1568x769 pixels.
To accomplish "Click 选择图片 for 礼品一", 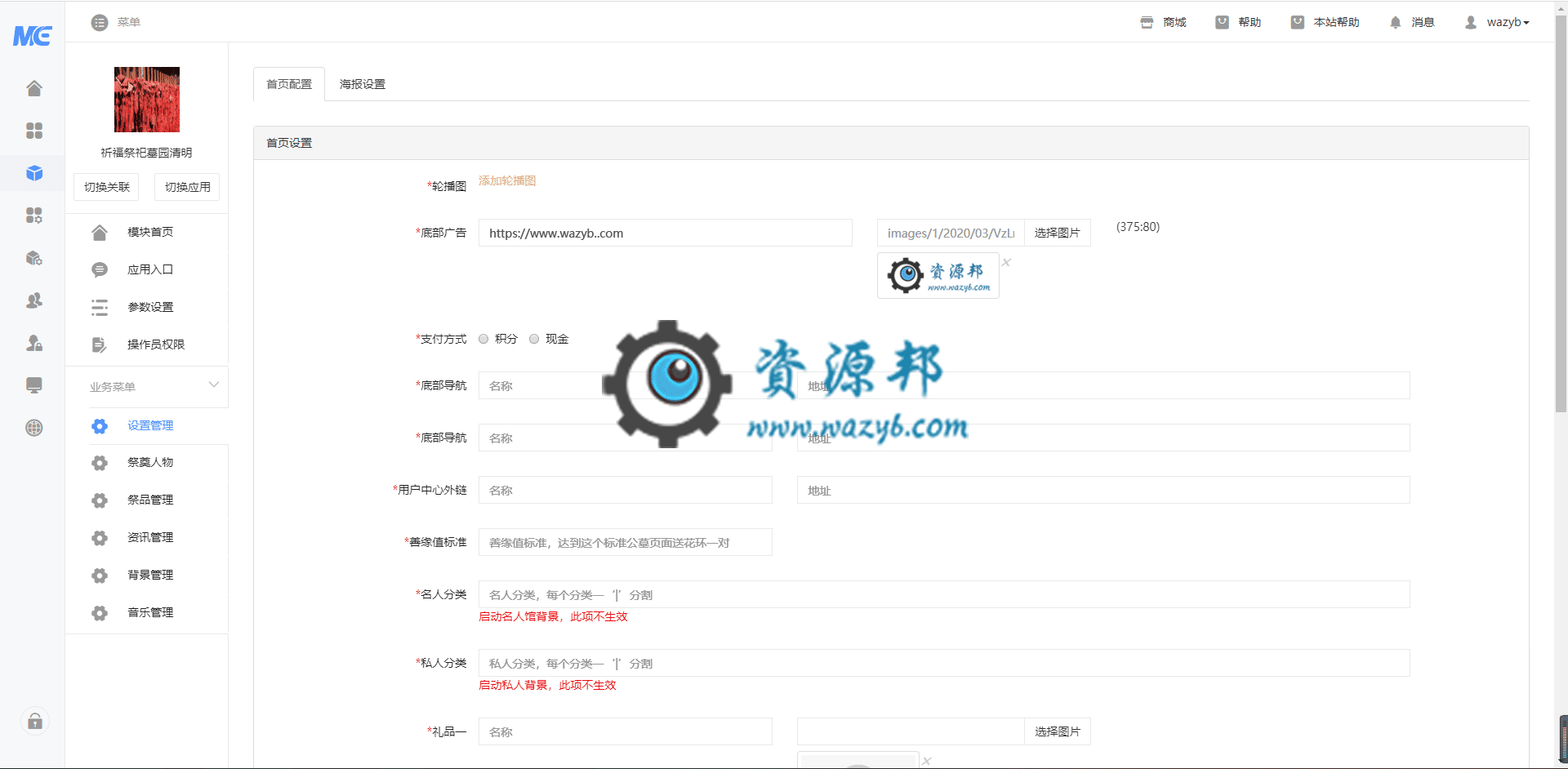I will [x=1057, y=731].
